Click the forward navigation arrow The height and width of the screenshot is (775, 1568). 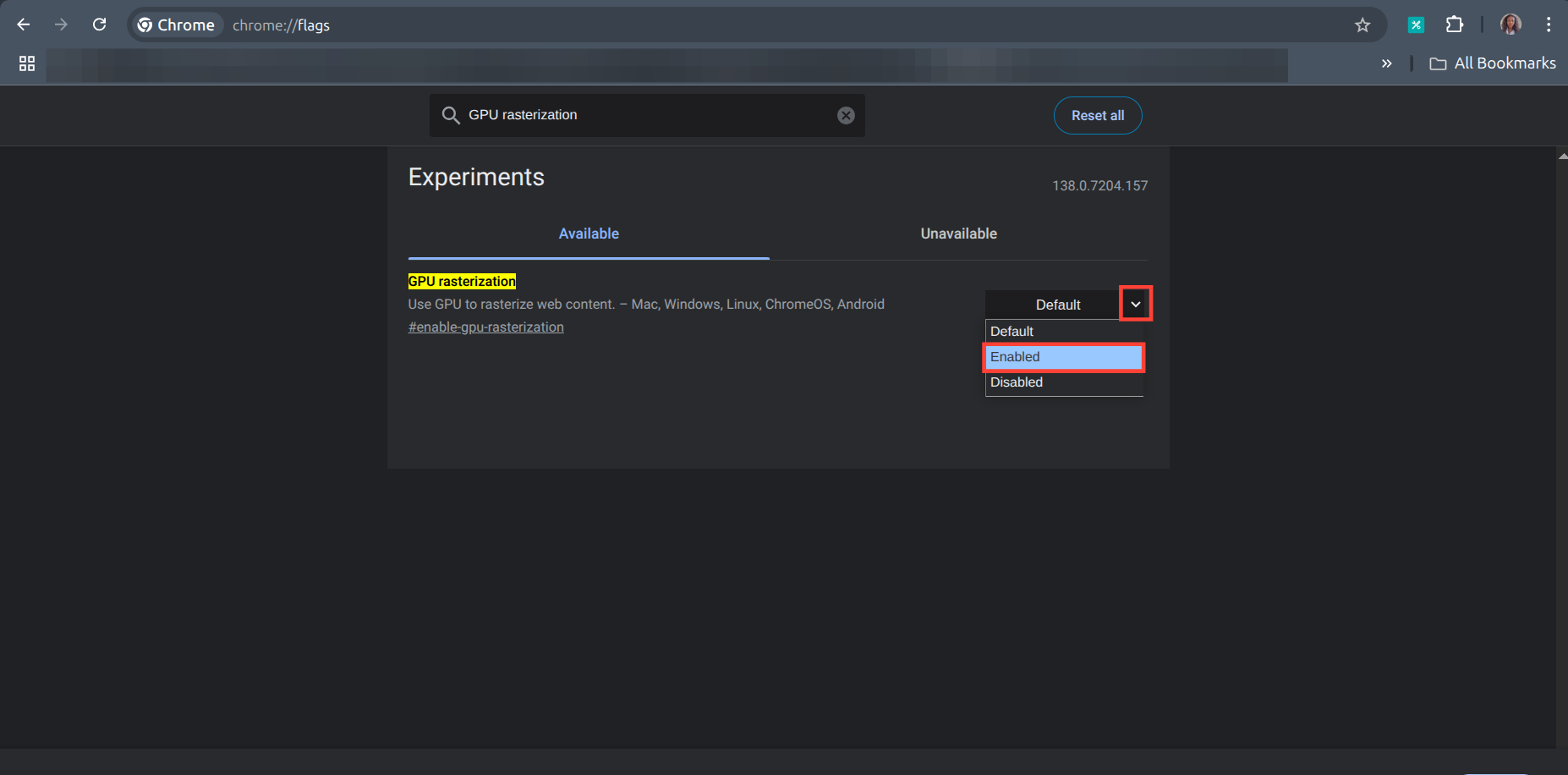point(61,25)
